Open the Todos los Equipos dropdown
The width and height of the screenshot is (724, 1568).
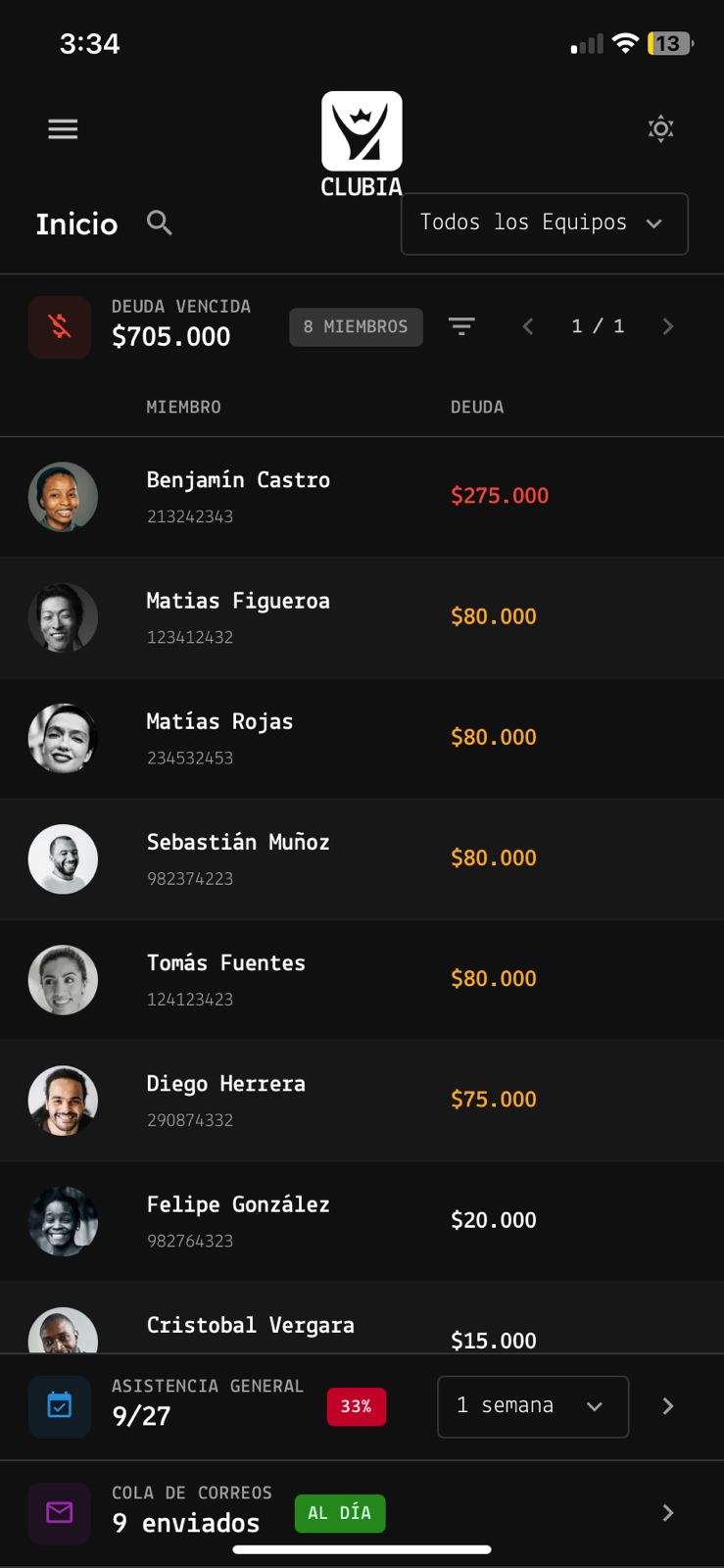click(x=545, y=223)
